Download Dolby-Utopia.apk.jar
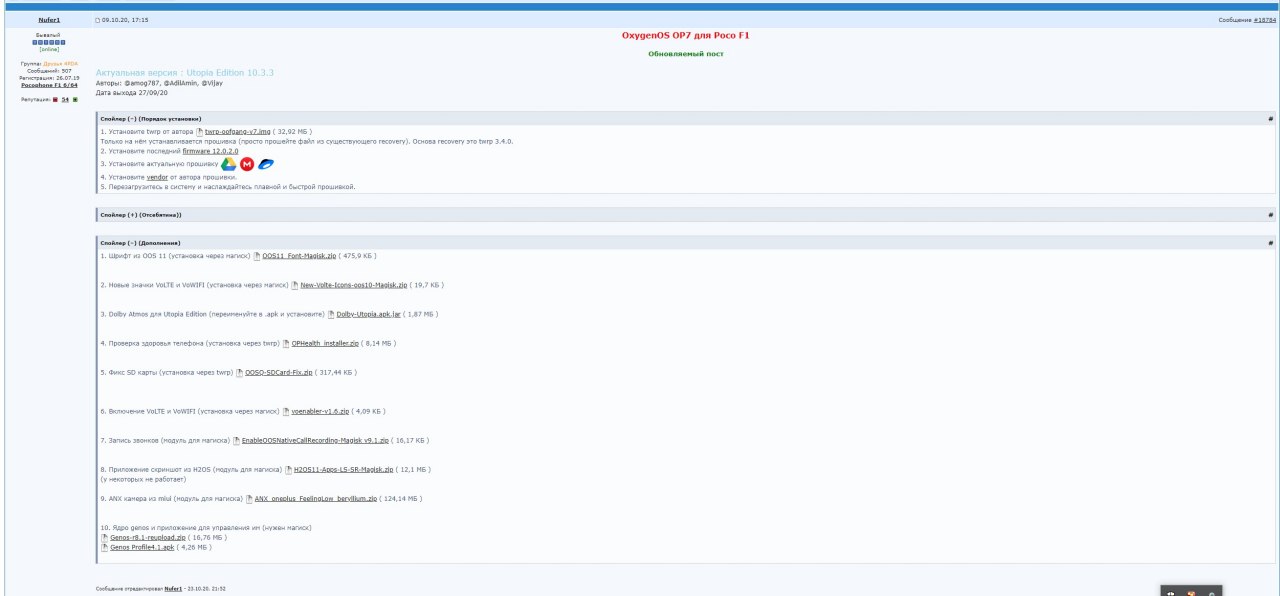Image resolution: width=1280 pixels, height=596 pixels. 369,314
